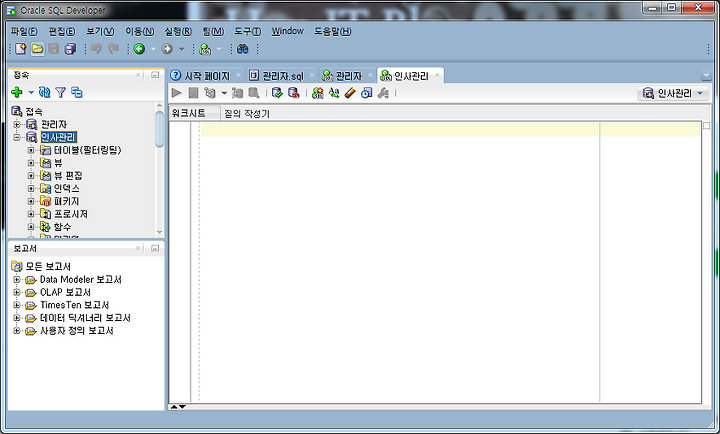Click the Commit icon with green check
The width and height of the screenshot is (720, 434).
pyautogui.click(x=277, y=93)
